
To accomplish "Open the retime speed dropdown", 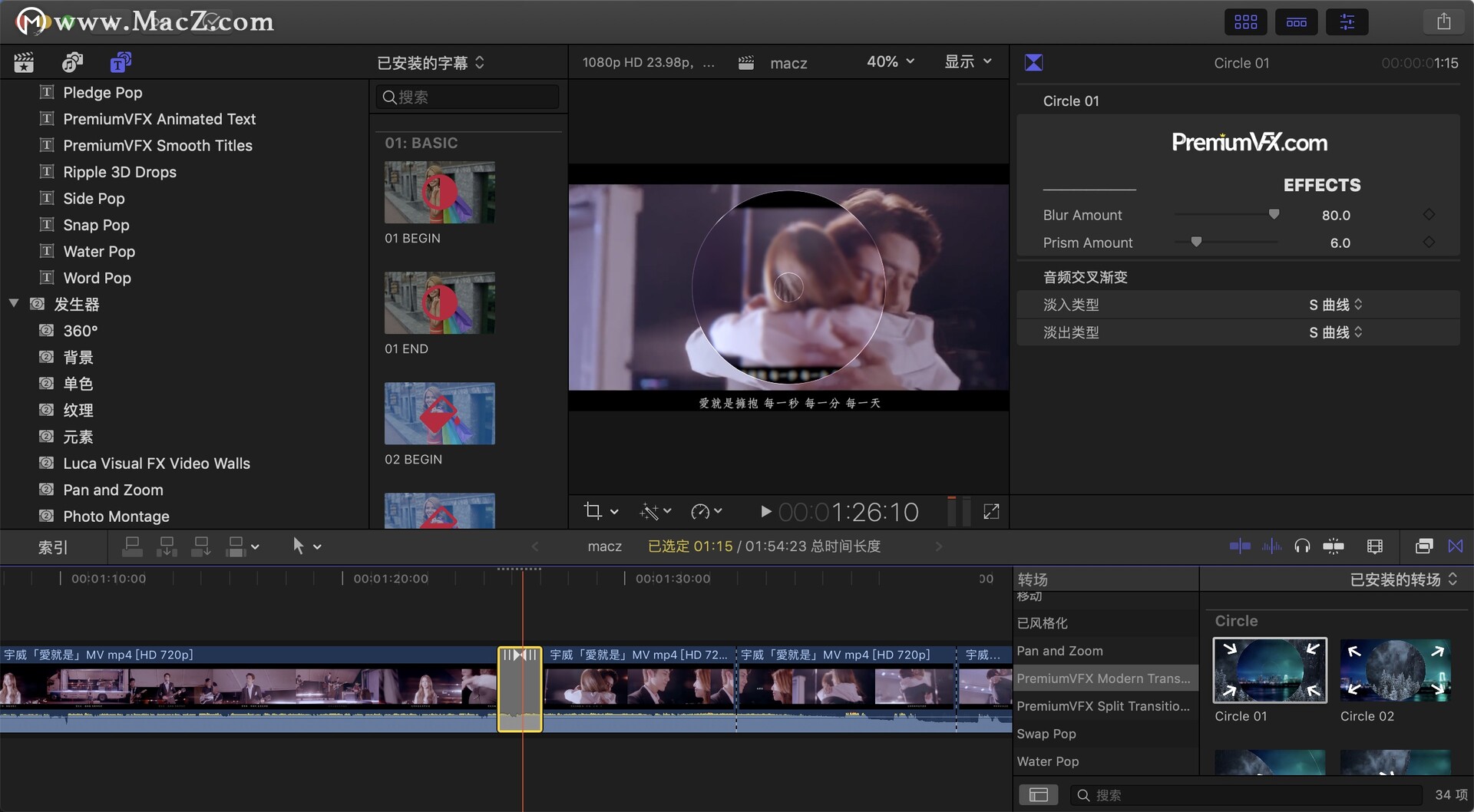I will [706, 511].
